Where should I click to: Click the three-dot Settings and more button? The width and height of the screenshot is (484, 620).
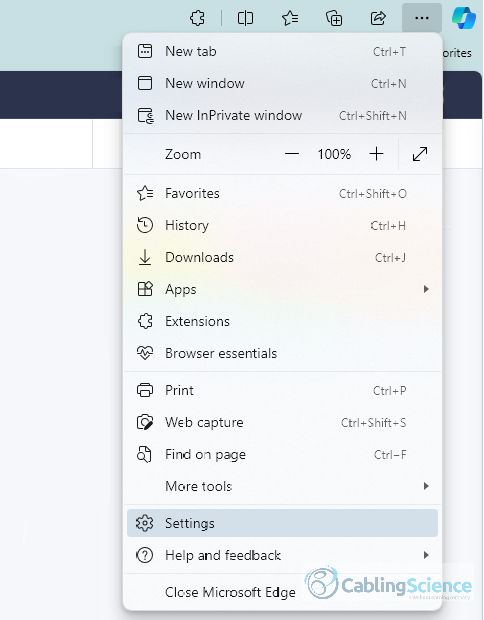[x=422, y=18]
